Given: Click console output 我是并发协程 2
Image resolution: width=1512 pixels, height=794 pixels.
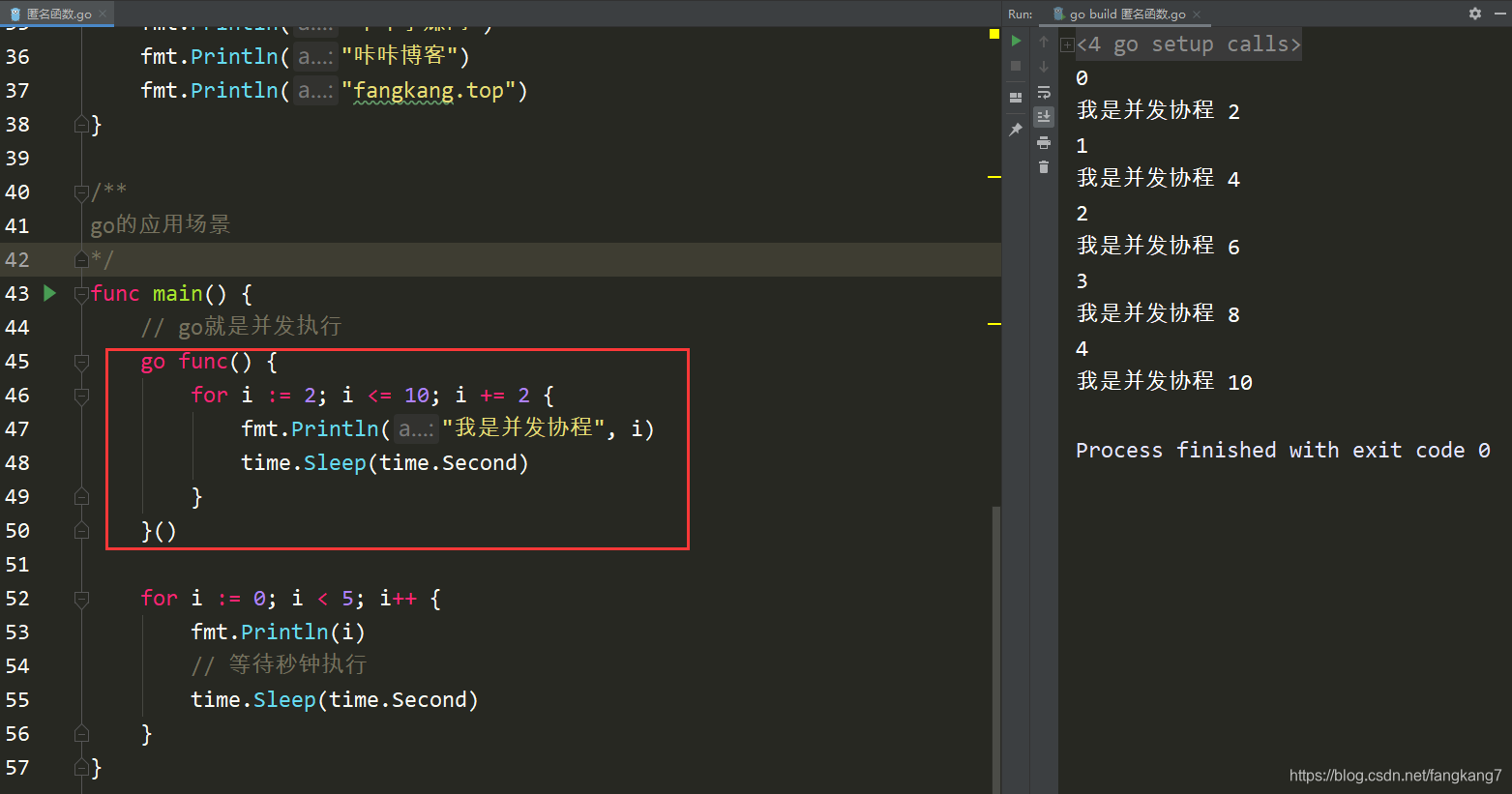Looking at the screenshot, I should point(1158,111).
